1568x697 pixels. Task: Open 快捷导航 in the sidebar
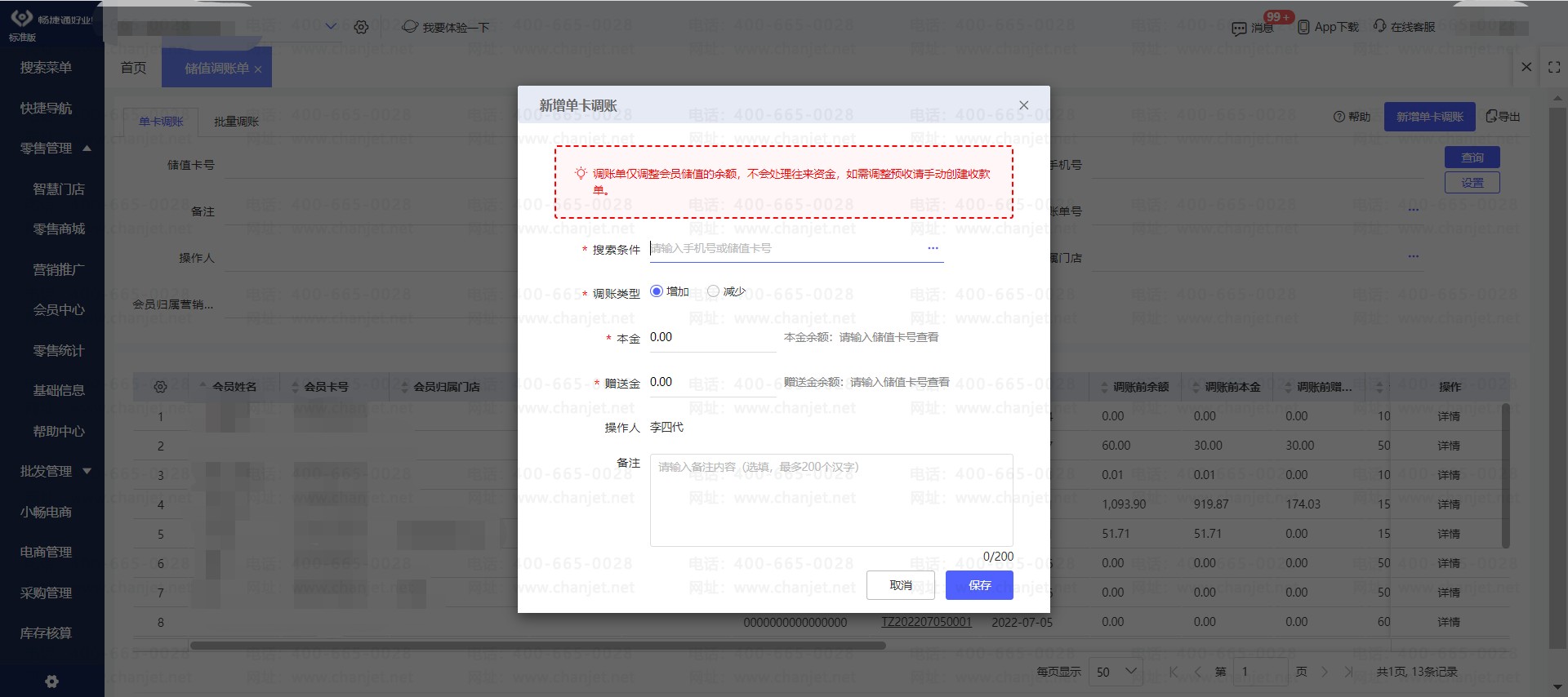(x=47, y=108)
